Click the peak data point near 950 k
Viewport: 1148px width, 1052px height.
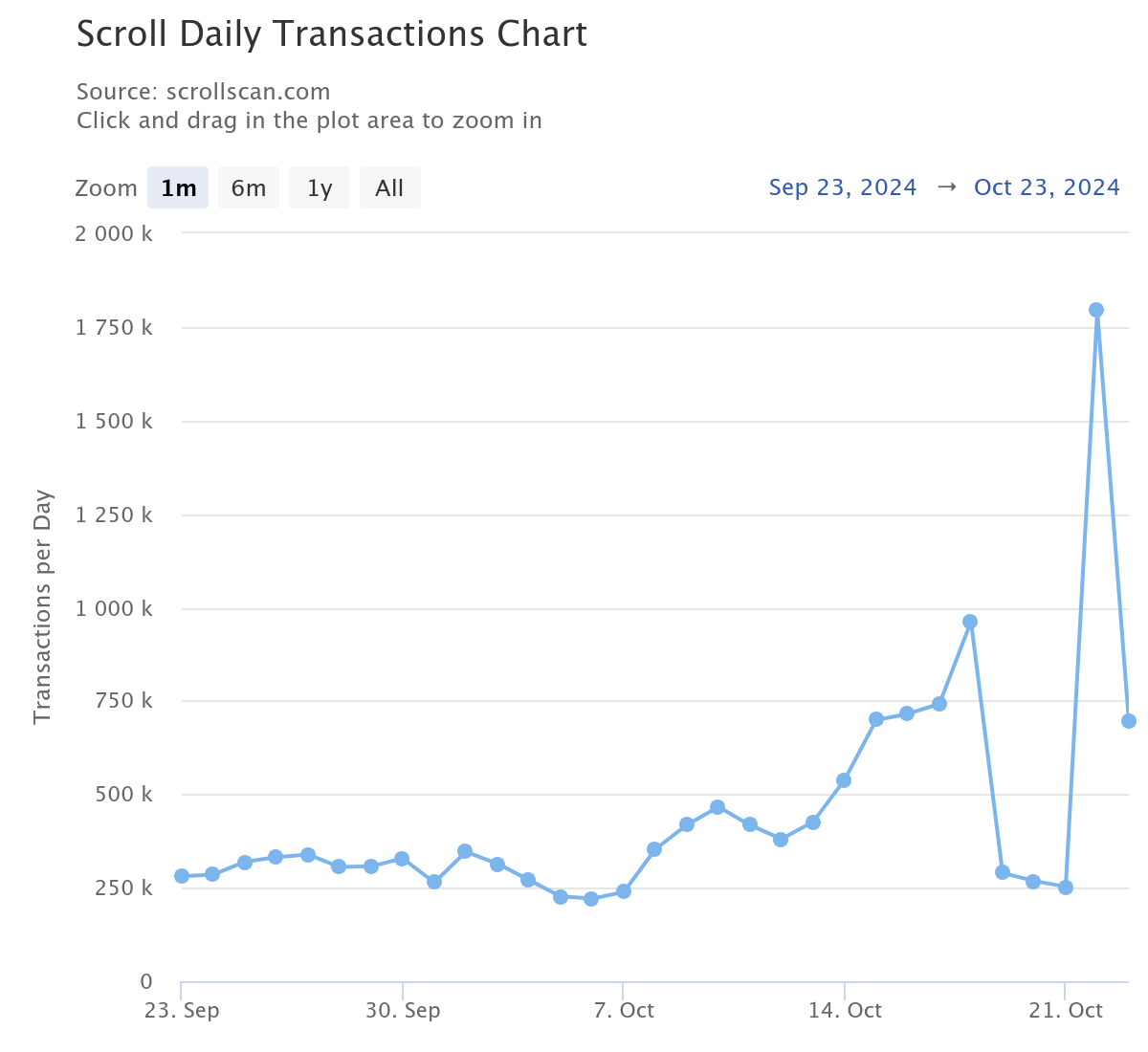pyautogui.click(x=969, y=621)
